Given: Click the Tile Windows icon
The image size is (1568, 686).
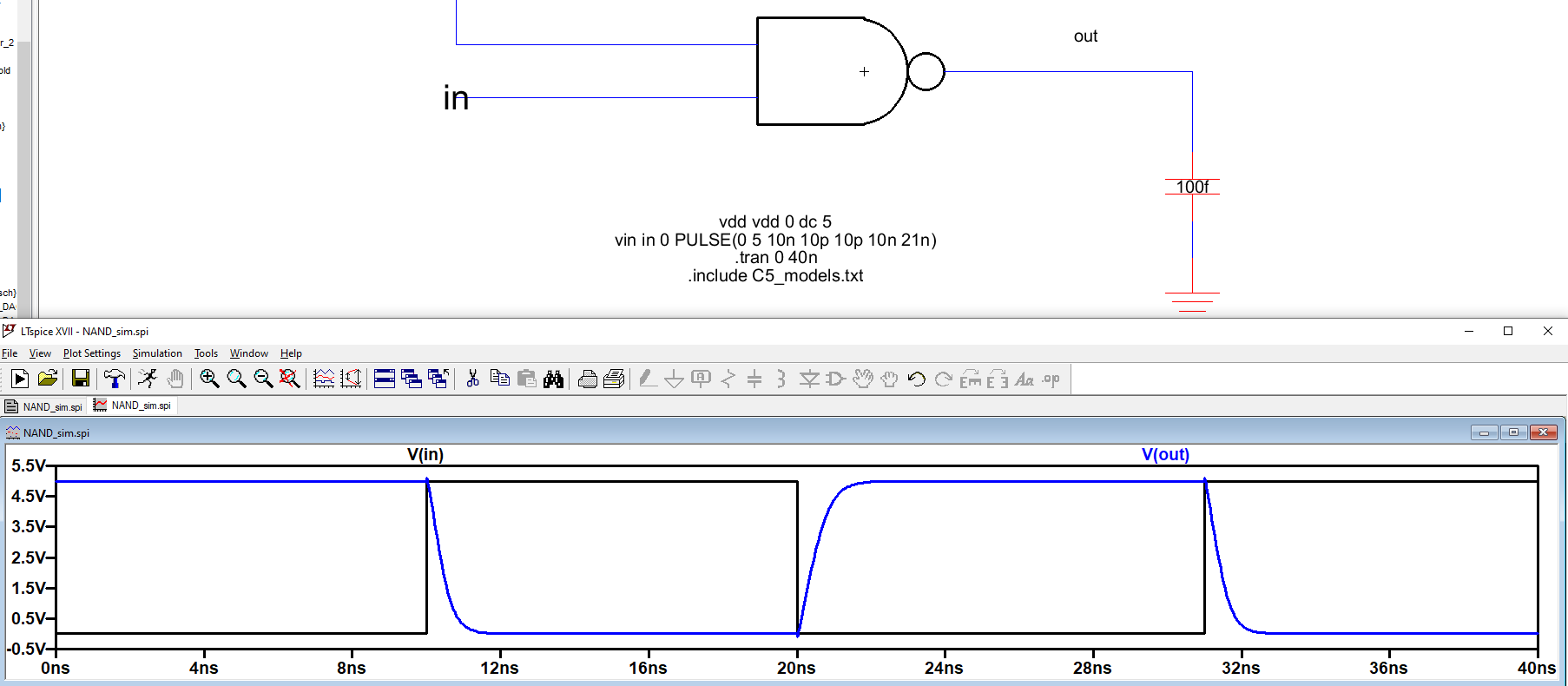Looking at the screenshot, I should (385, 379).
